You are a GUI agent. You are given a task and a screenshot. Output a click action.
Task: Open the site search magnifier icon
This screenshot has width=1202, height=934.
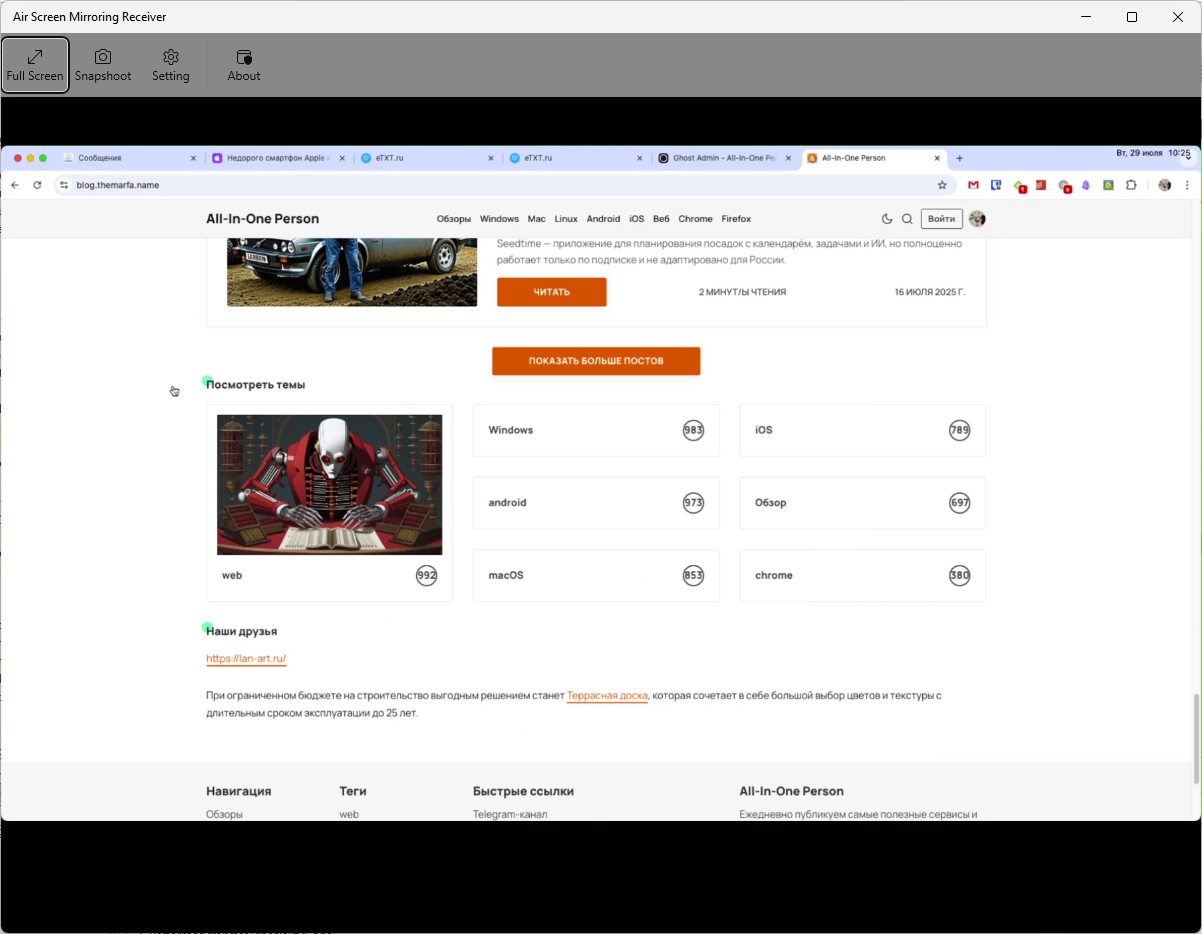907,219
